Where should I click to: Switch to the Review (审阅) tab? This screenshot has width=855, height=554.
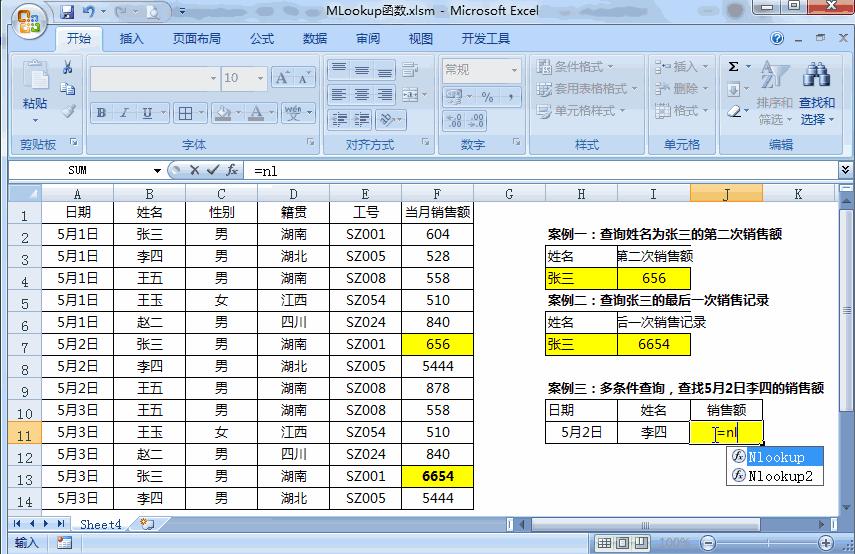pyautogui.click(x=368, y=39)
